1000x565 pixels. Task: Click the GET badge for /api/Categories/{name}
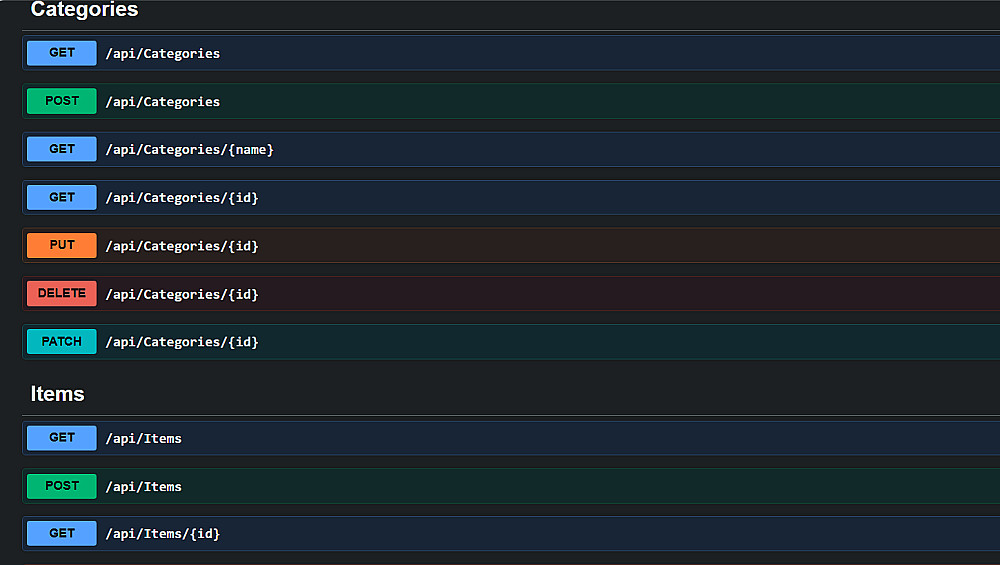pos(62,149)
